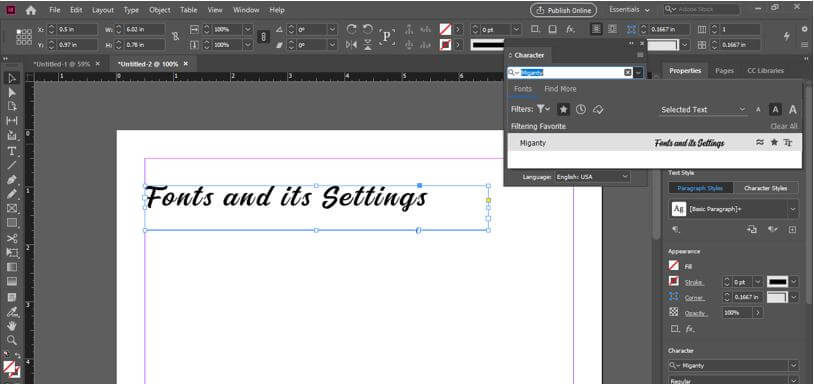Select the Paragraph Styles button
The height and width of the screenshot is (384, 814).
coord(700,188)
